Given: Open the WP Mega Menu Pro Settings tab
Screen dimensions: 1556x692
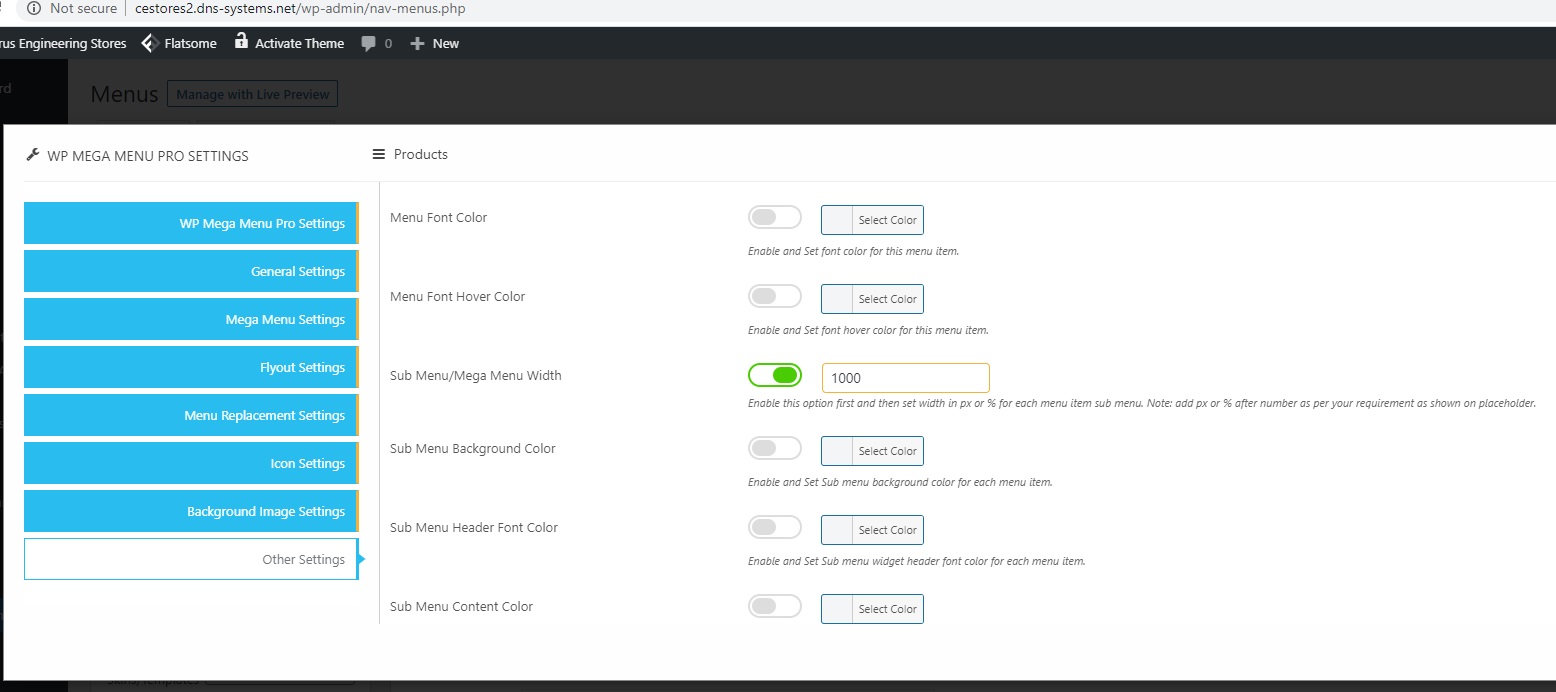Looking at the screenshot, I should tap(191, 223).
